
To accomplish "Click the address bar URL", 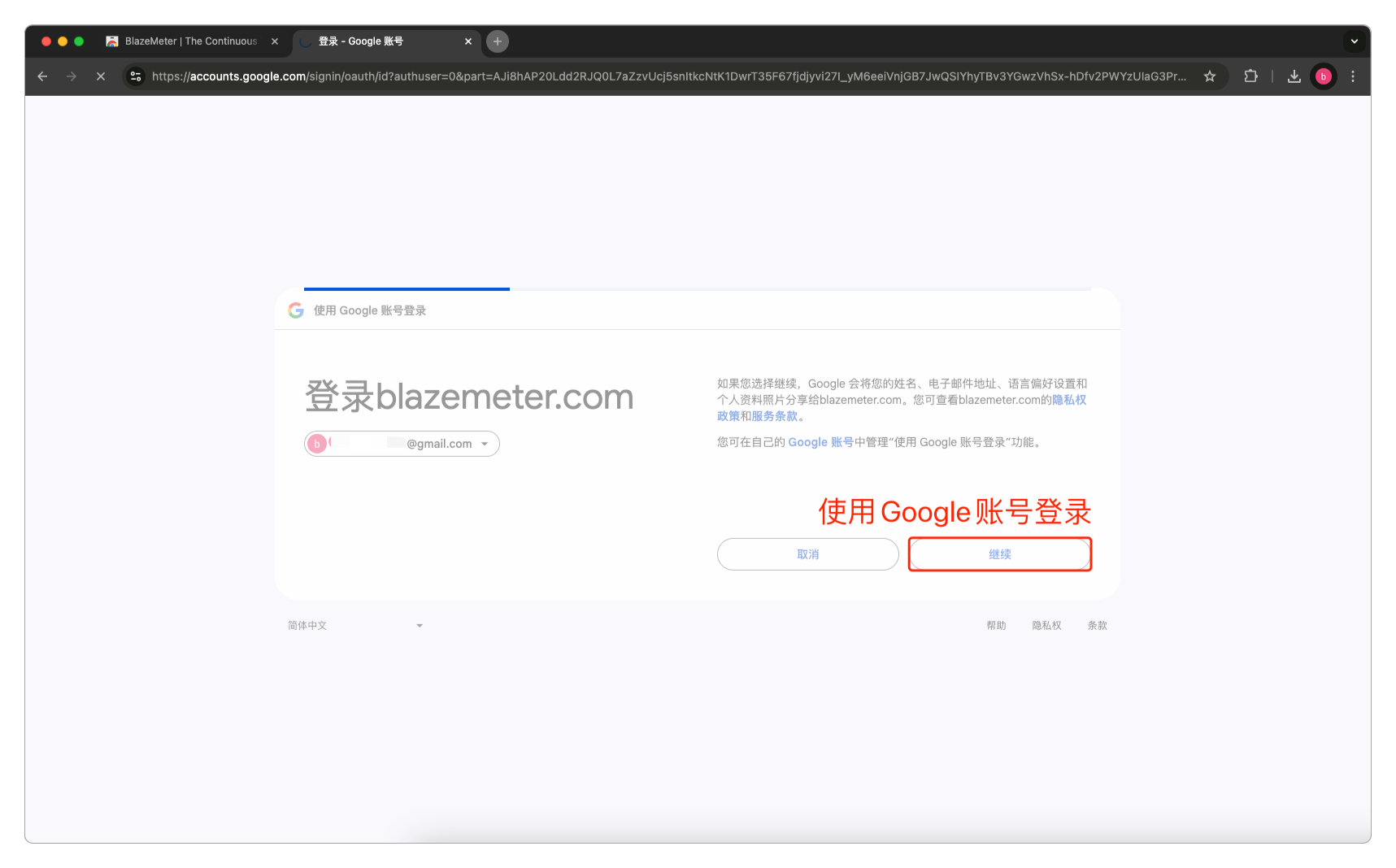I will click(668, 76).
